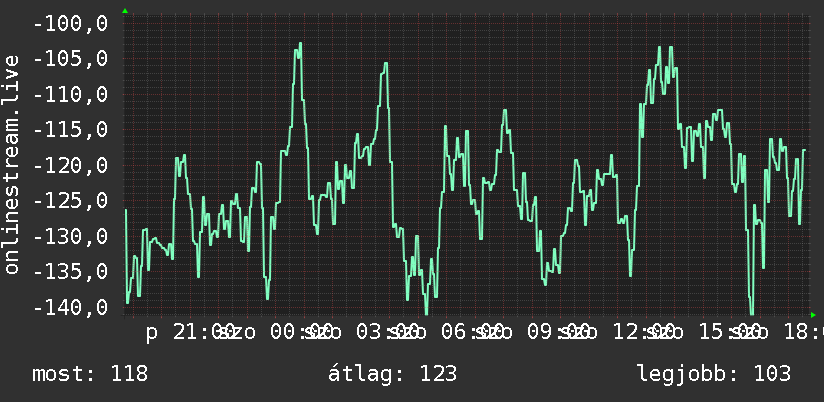Click the 06:00 time axis label
This screenshot has height=402, width=824.
(475, 333)
